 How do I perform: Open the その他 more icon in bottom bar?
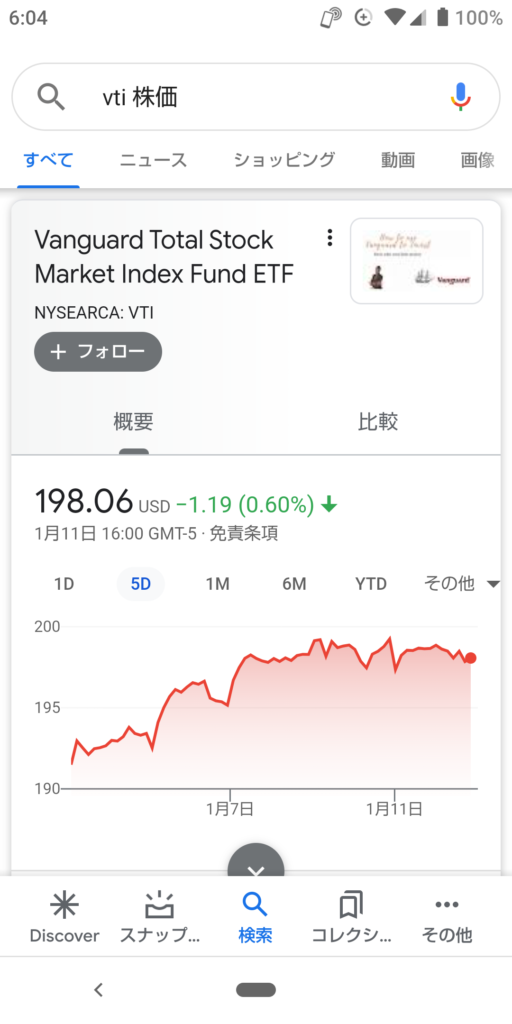[447, 904]
